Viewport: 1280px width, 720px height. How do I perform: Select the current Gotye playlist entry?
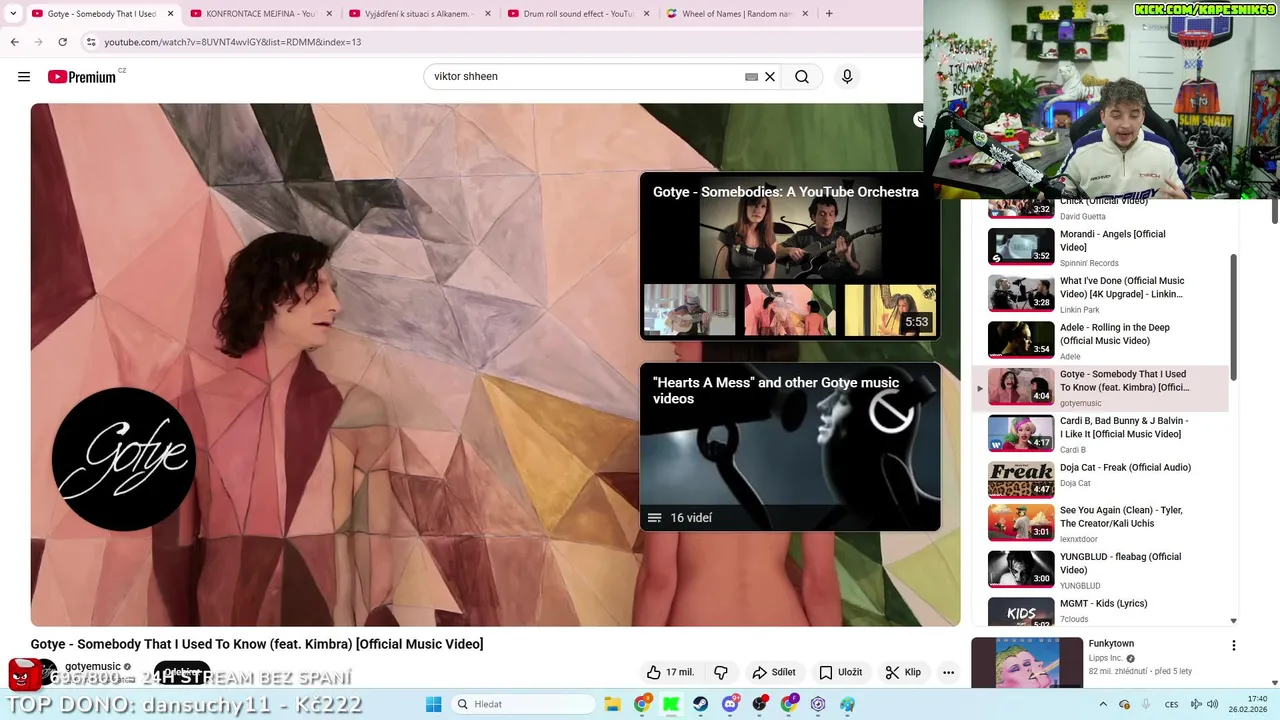[1101, 388]
